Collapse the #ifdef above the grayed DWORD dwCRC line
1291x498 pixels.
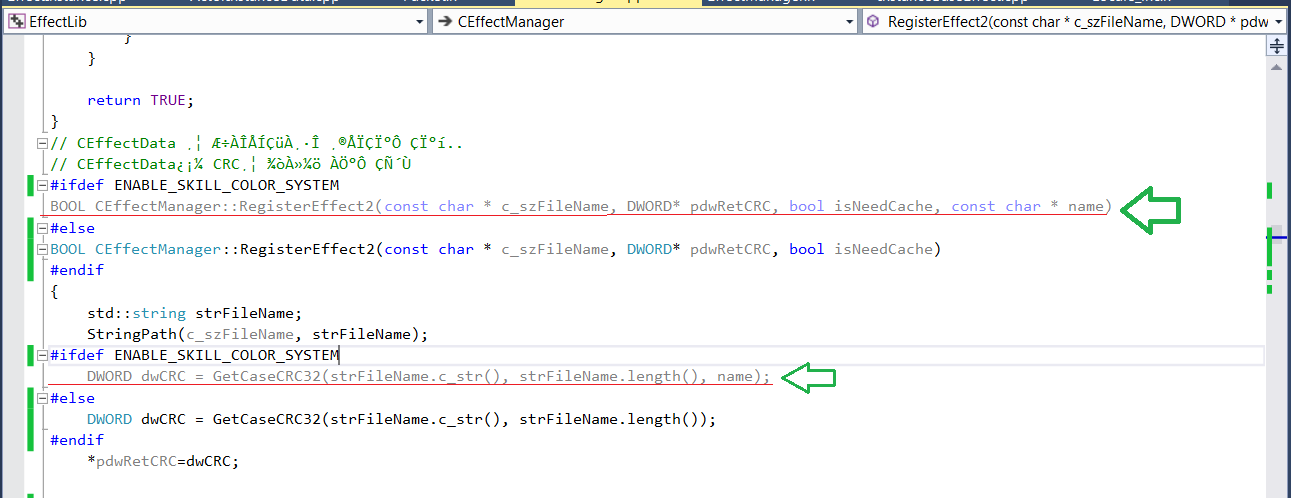[x=42, y=355]
